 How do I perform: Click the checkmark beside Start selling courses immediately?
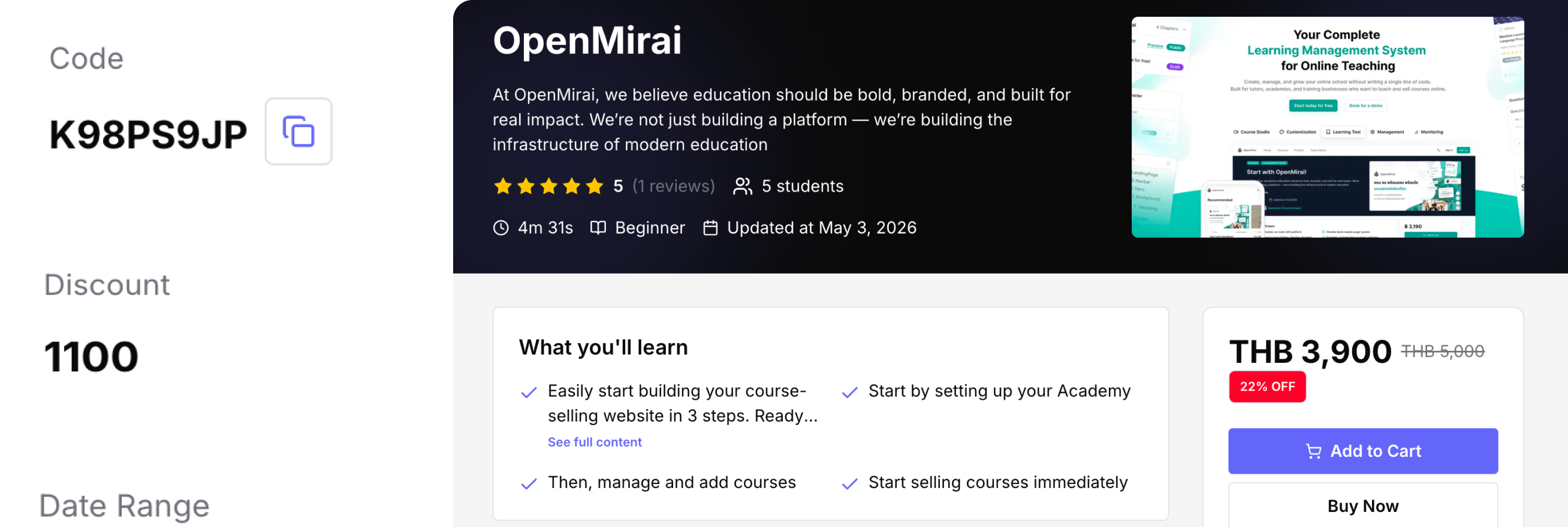[849, 484]
